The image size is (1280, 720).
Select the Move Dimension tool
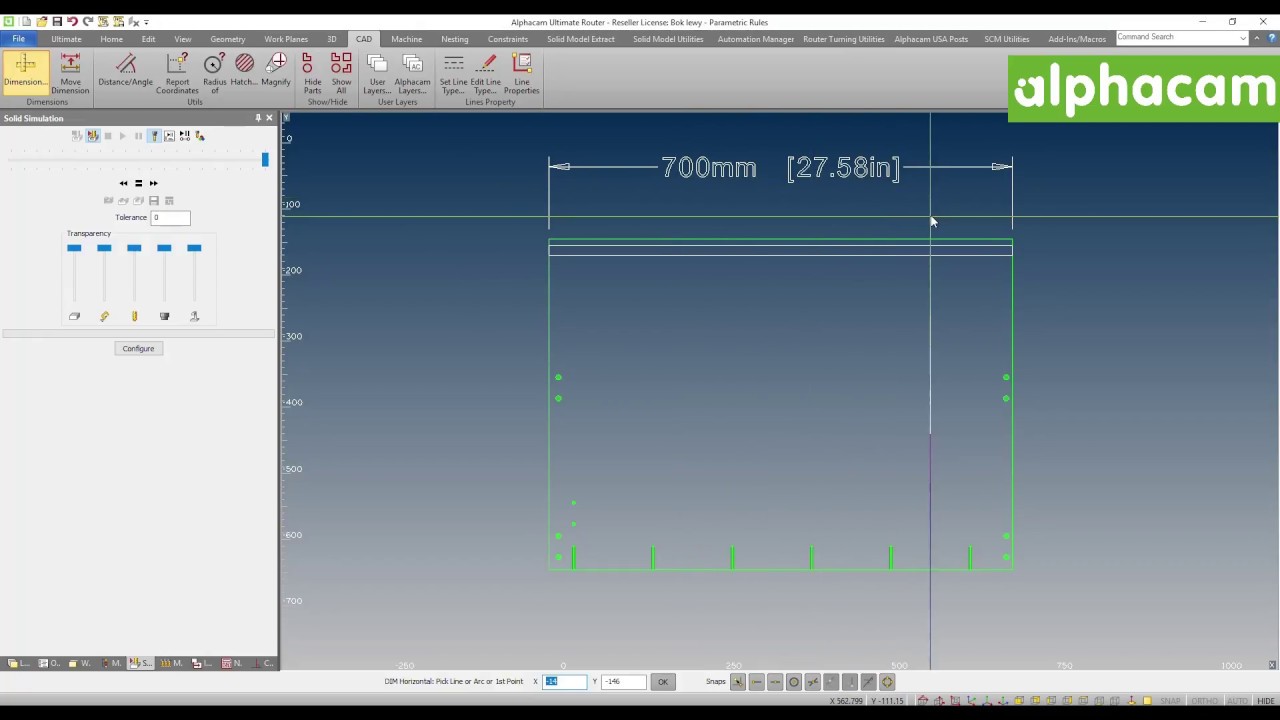tap(70, 73)
